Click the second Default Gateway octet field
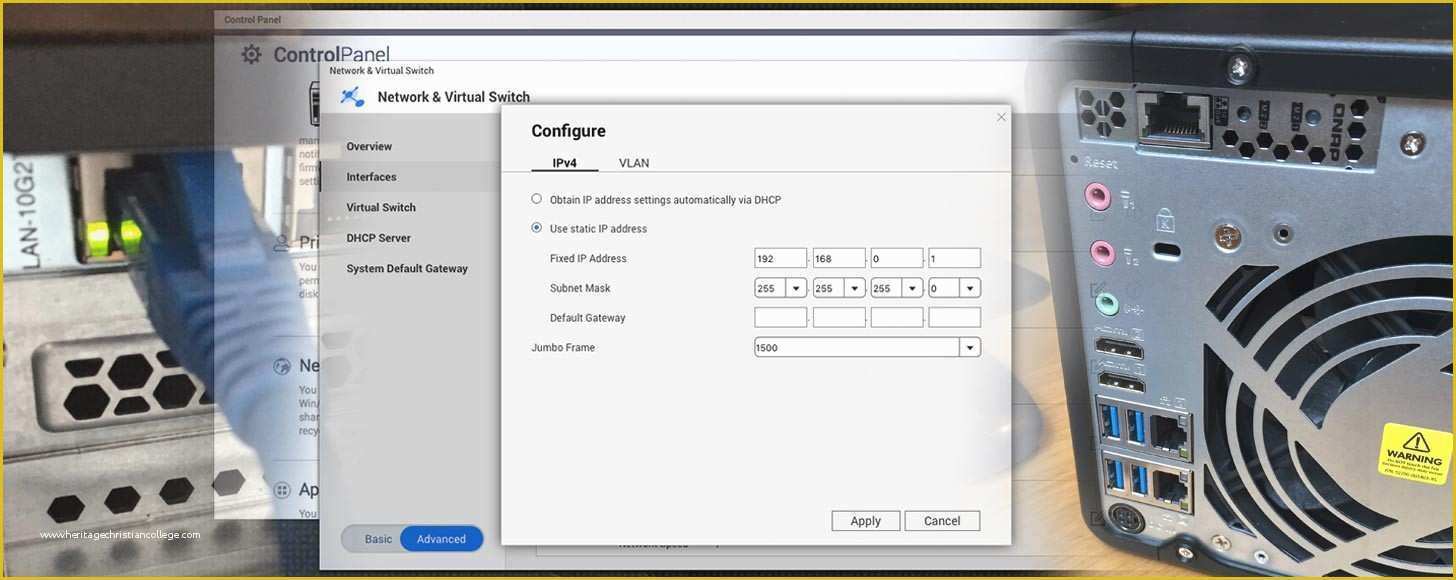The height and width of the screenshot is (580, 1456). click(x=839, y=318)
